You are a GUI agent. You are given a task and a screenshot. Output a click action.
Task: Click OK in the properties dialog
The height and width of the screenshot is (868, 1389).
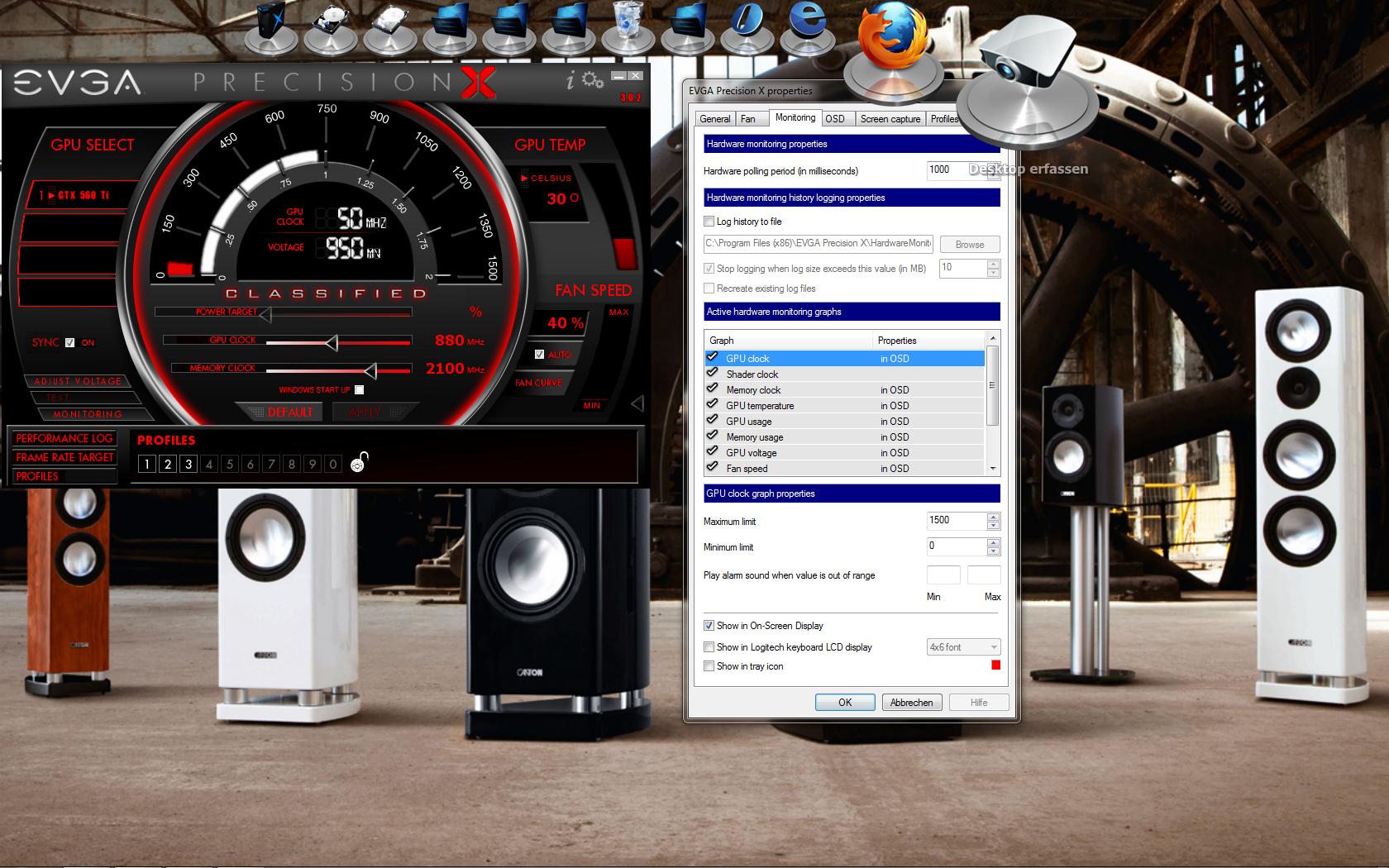coord(845,703)
